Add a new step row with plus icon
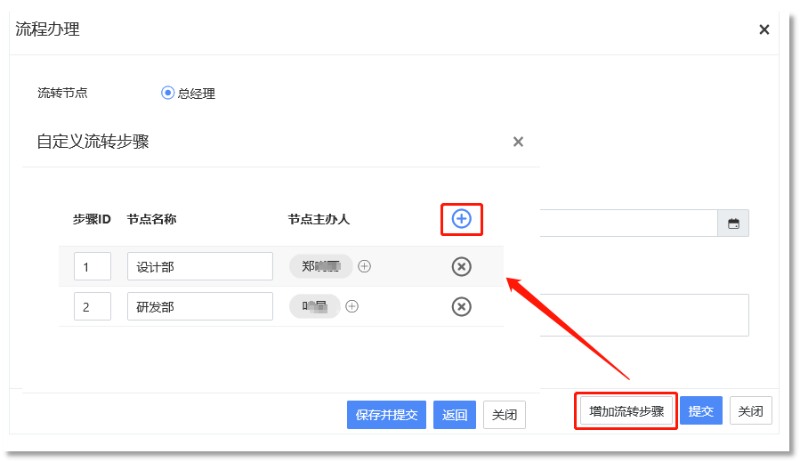 pos(461,219)
